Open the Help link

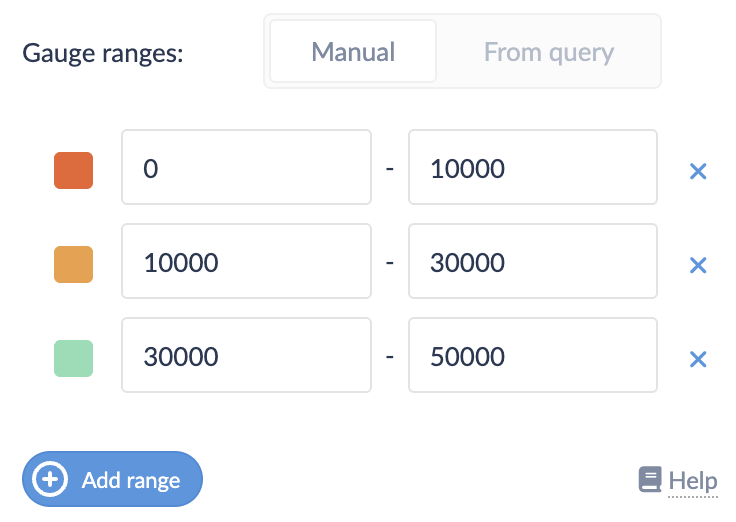click(x=692, y=481)
